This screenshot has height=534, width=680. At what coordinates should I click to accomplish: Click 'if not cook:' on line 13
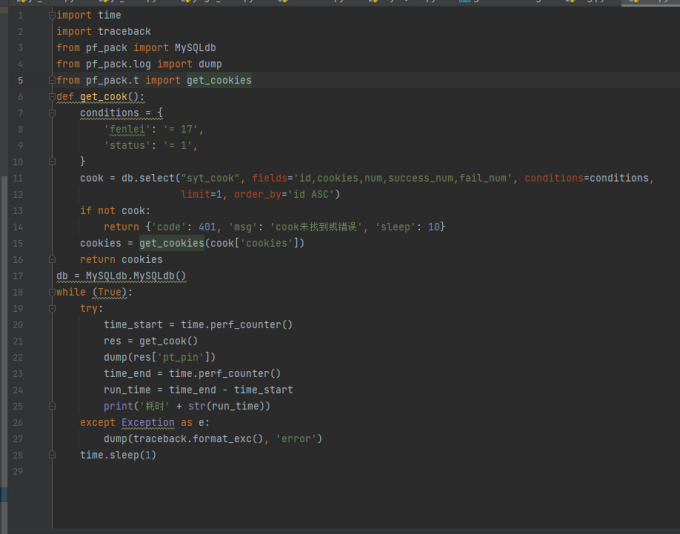[x=115, y=211]
